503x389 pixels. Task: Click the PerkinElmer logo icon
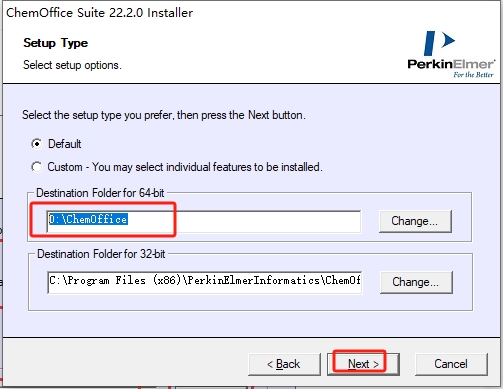pyautogui.click(x=439, y=43)
